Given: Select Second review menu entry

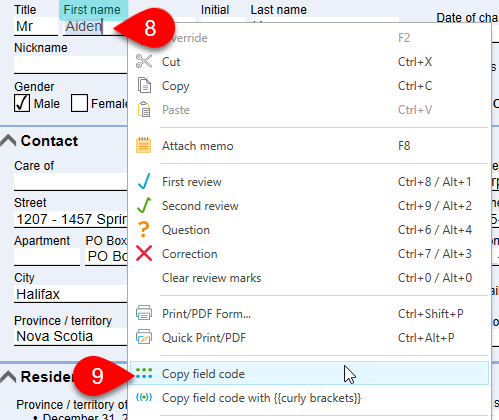Looking at the screenshot, I should (x=309, y=206).
